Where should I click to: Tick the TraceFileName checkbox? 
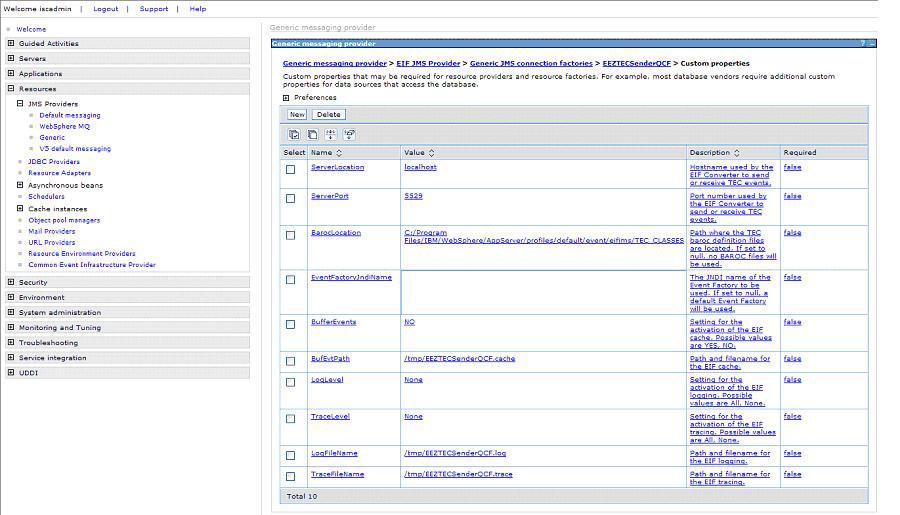click(290, 477)
